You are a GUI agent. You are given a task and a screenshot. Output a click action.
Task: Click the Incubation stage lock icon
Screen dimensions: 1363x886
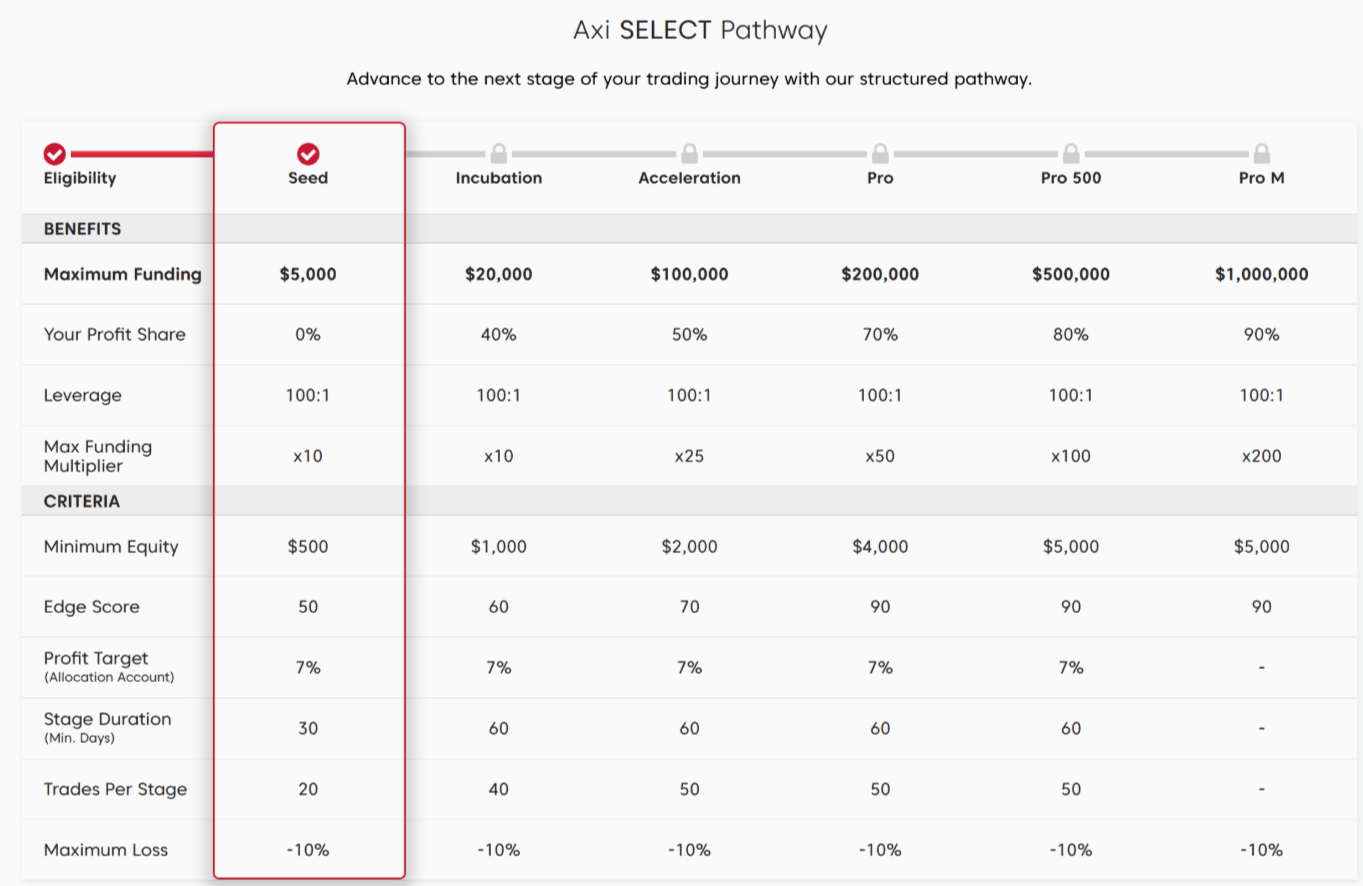tap(499, 154)
